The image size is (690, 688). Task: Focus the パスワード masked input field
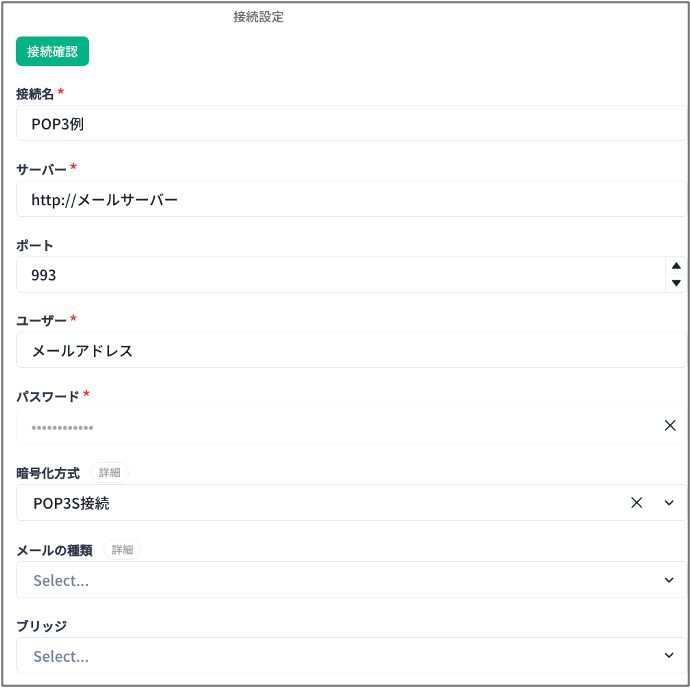click(x=330, y=427)
